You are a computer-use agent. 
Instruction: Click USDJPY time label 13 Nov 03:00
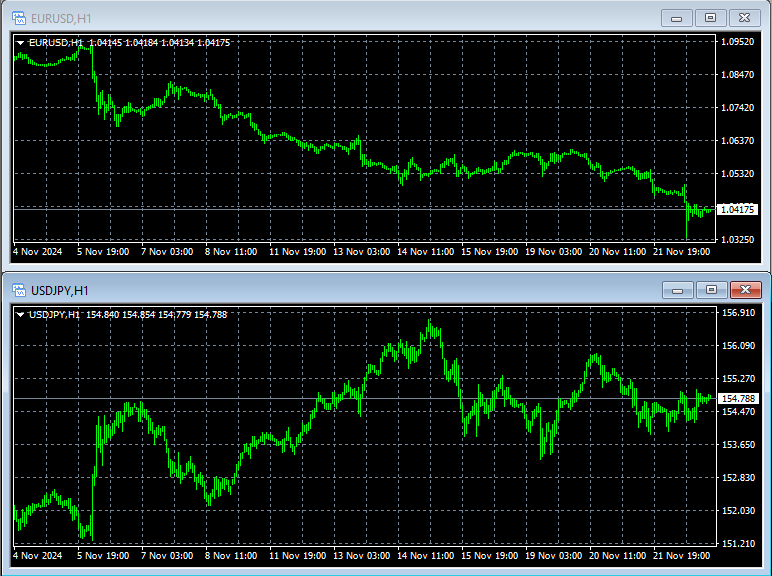(x=361, y=556)
